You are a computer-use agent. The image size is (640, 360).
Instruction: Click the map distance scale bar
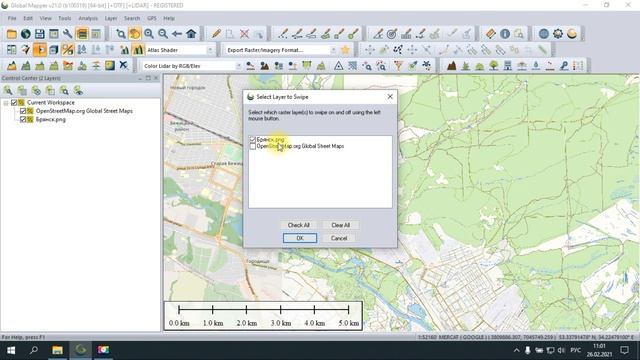pyautogui.click(x=263, y=316)
